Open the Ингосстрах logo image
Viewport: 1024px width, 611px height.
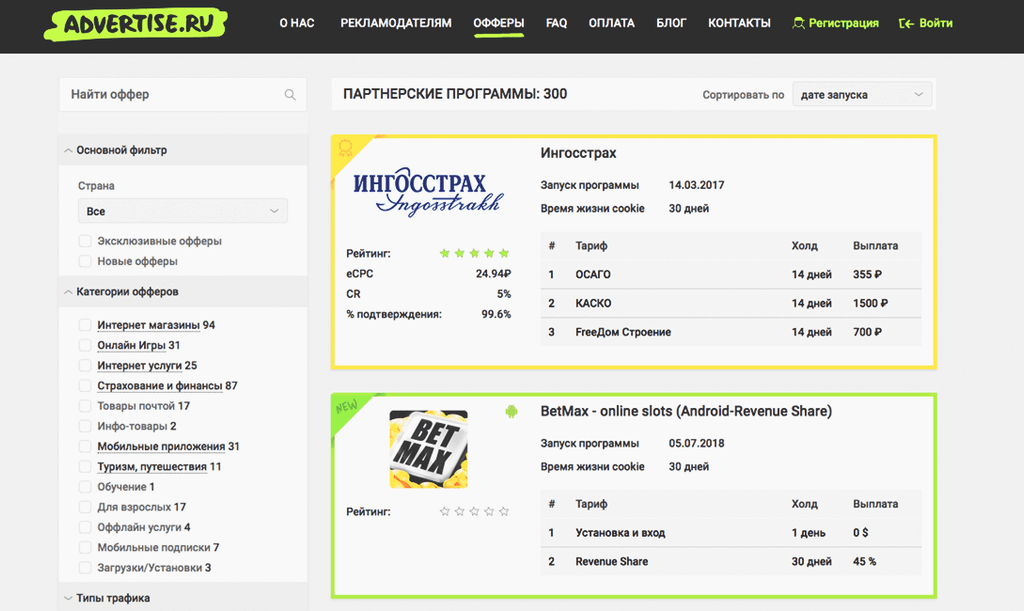pyautogui.click(x=428, y=191)
